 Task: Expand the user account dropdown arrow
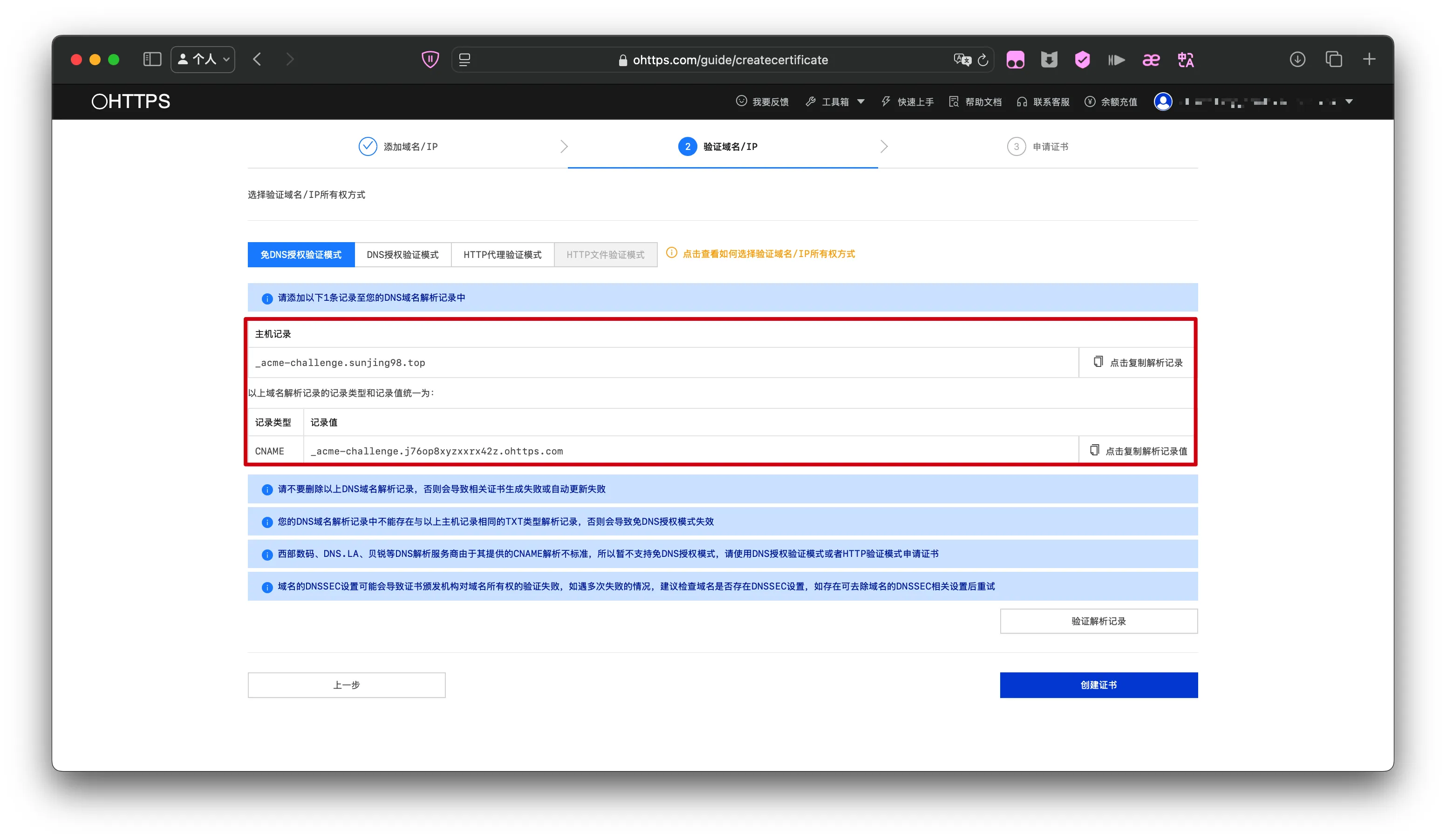[x=1349, y=102]
